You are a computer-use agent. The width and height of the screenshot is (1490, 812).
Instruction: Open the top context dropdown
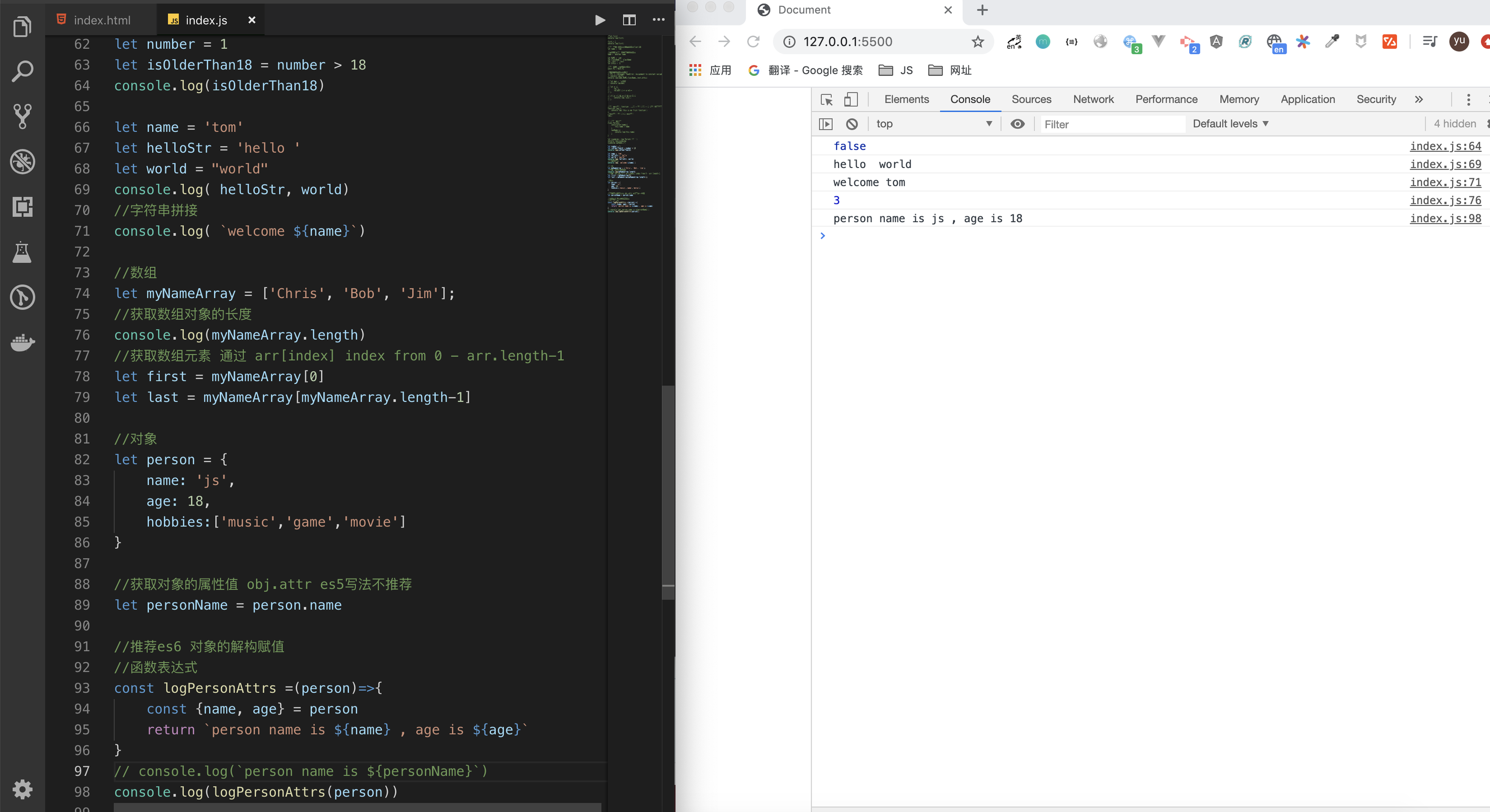pyautogui.click(x=934, y=124)
